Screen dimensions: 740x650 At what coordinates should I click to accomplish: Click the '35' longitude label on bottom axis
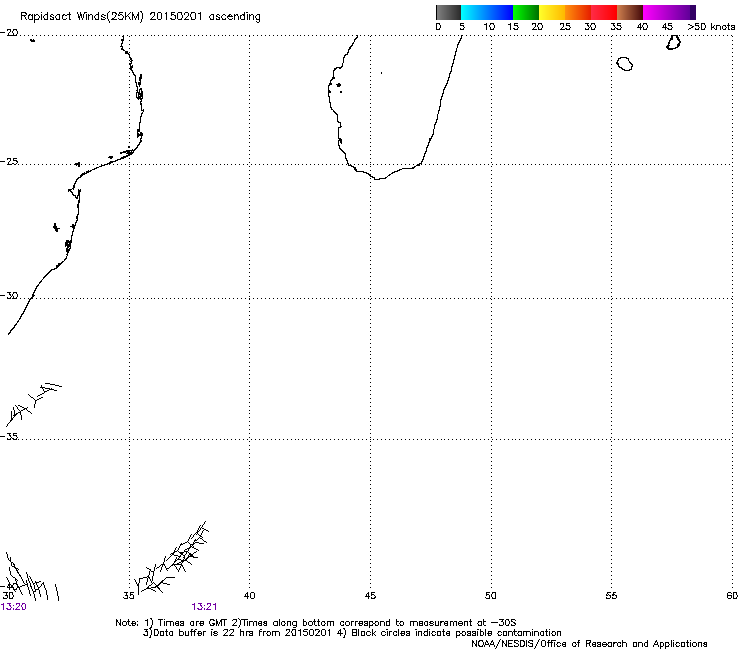pyautogui.click(x=128, y=596)
